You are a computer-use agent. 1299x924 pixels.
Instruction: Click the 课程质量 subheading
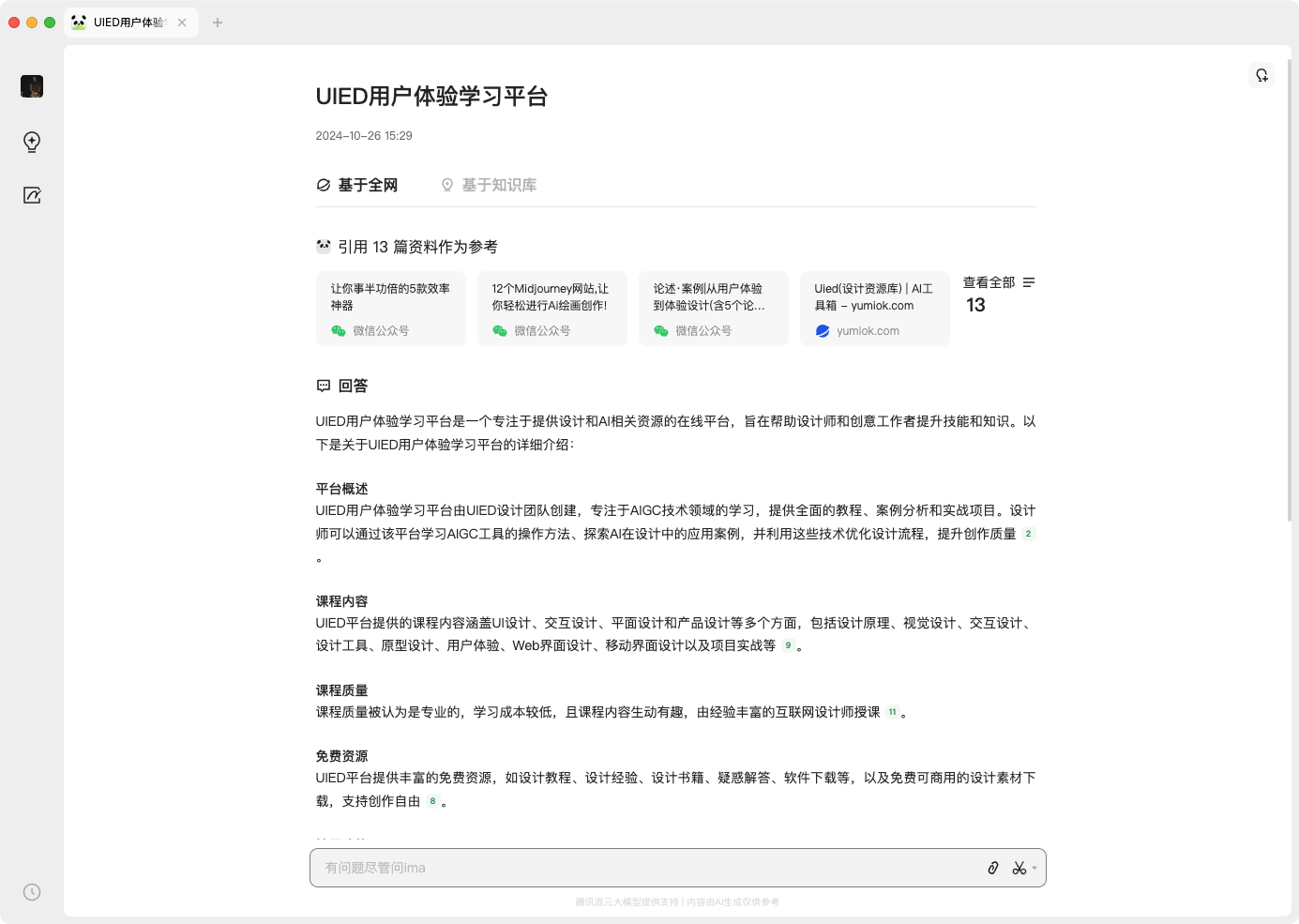pos(342,690)
